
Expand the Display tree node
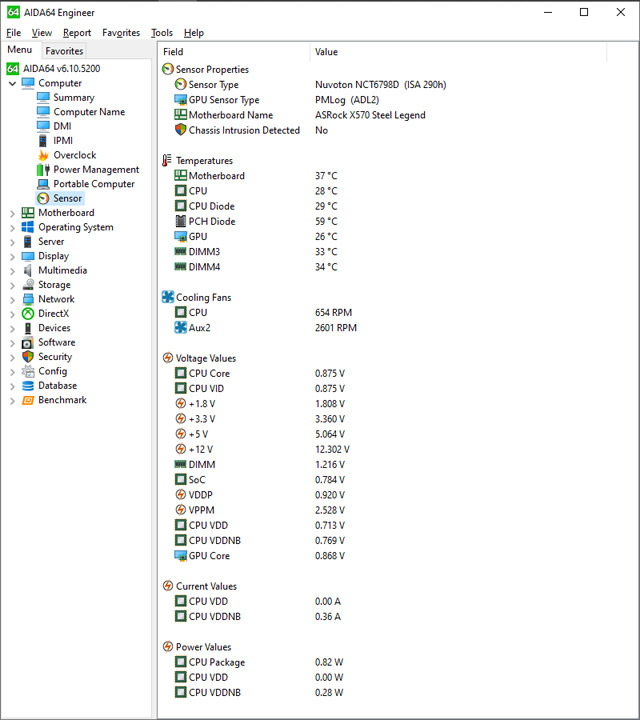pos(12,256)
